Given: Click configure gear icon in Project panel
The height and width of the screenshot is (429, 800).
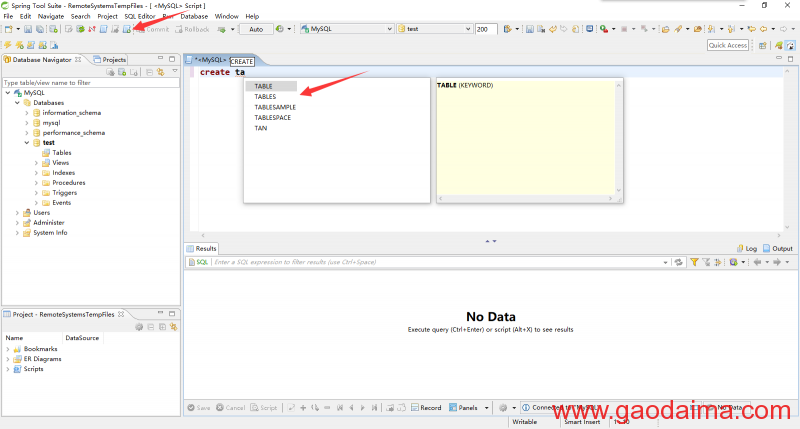Looking at the screenshot, I should pyautogui.click(x=139, y=327).
